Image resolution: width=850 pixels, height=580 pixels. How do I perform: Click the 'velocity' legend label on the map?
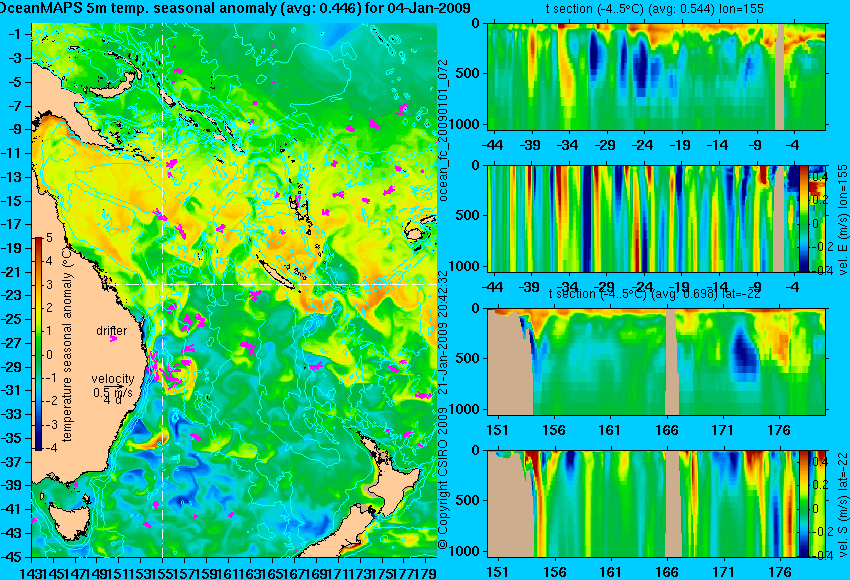pyautogui.click(x=113, y=378)
